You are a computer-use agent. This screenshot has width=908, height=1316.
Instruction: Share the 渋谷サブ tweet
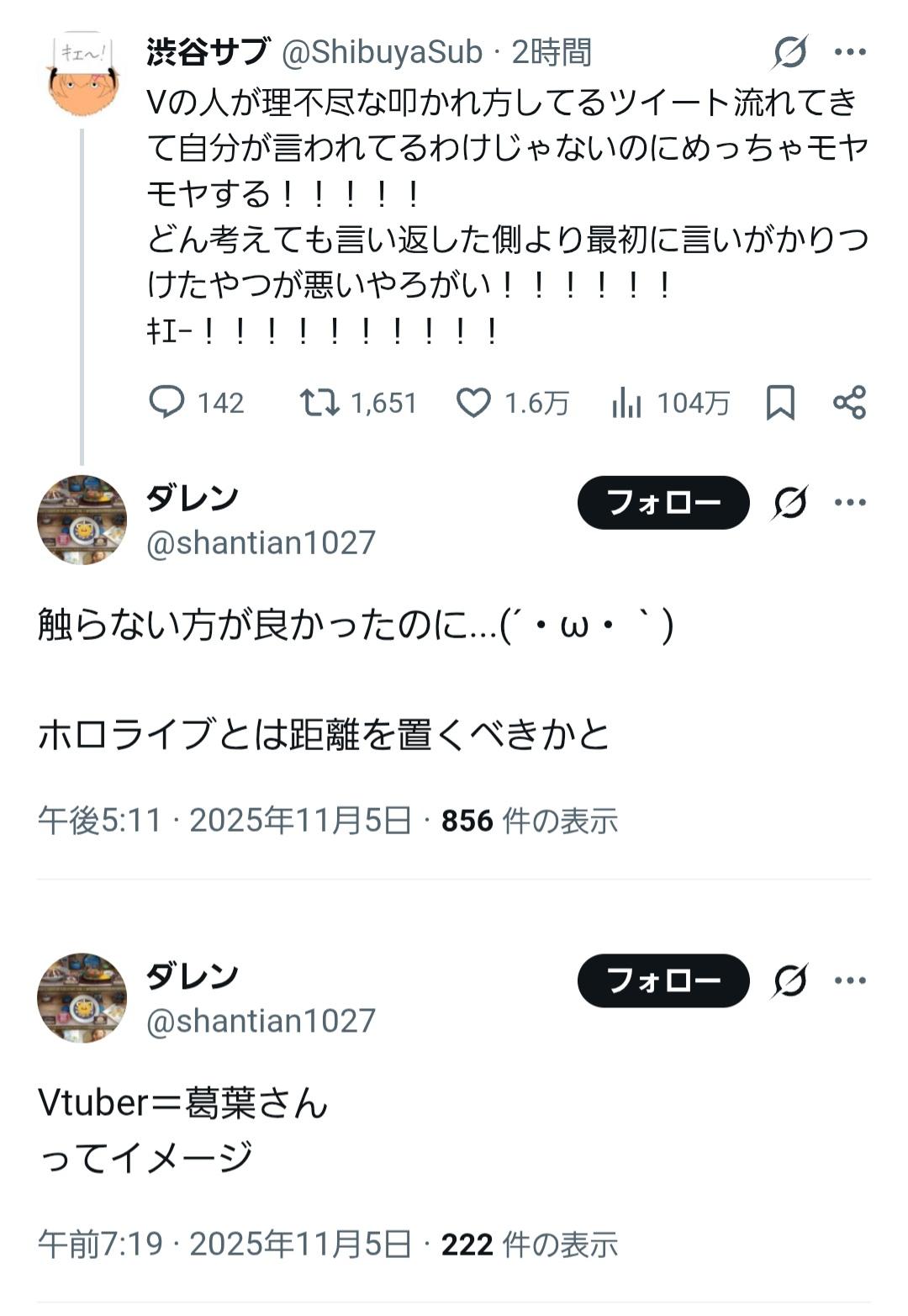pyautogui.click(x=849, y=403)
